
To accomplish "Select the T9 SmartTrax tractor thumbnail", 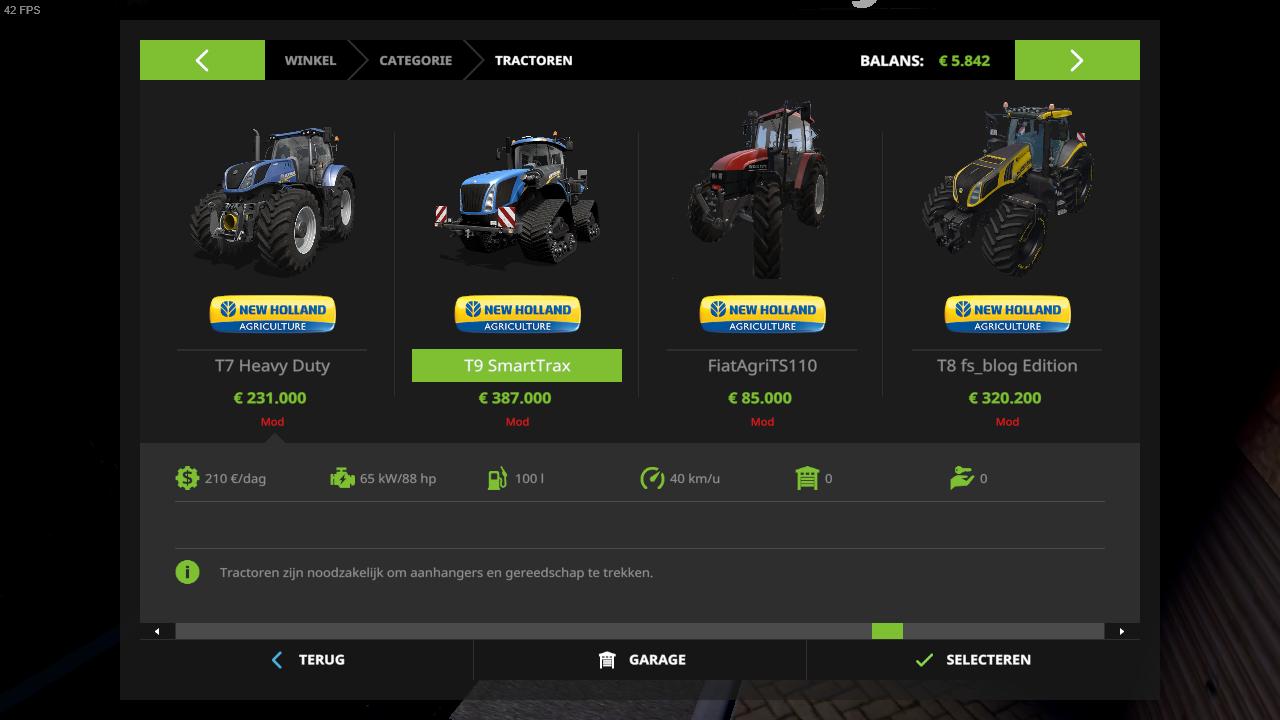I will click(517, 198).
